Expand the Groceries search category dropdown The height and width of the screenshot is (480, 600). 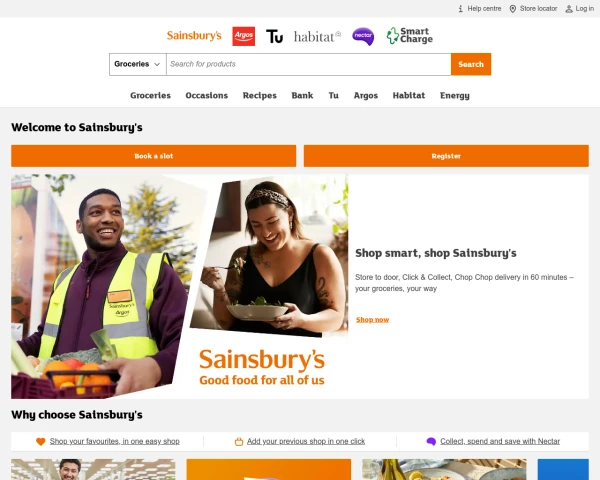tap(138, 64)
